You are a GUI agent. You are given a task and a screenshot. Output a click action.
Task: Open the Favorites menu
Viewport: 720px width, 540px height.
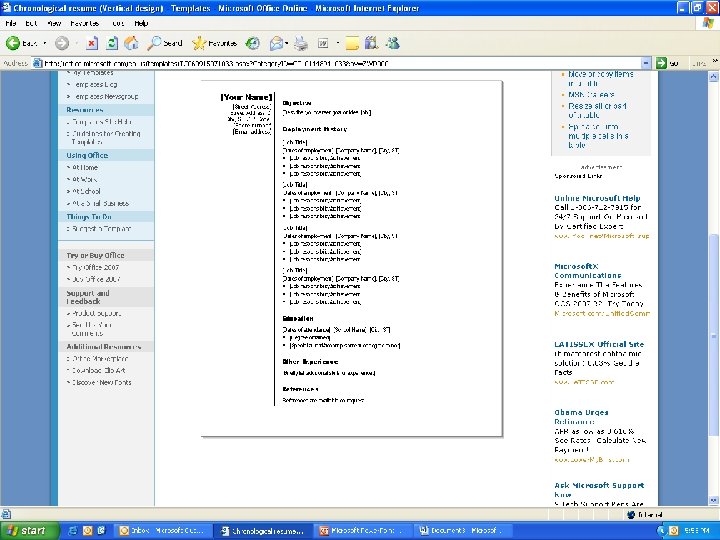tap(84, 23)
